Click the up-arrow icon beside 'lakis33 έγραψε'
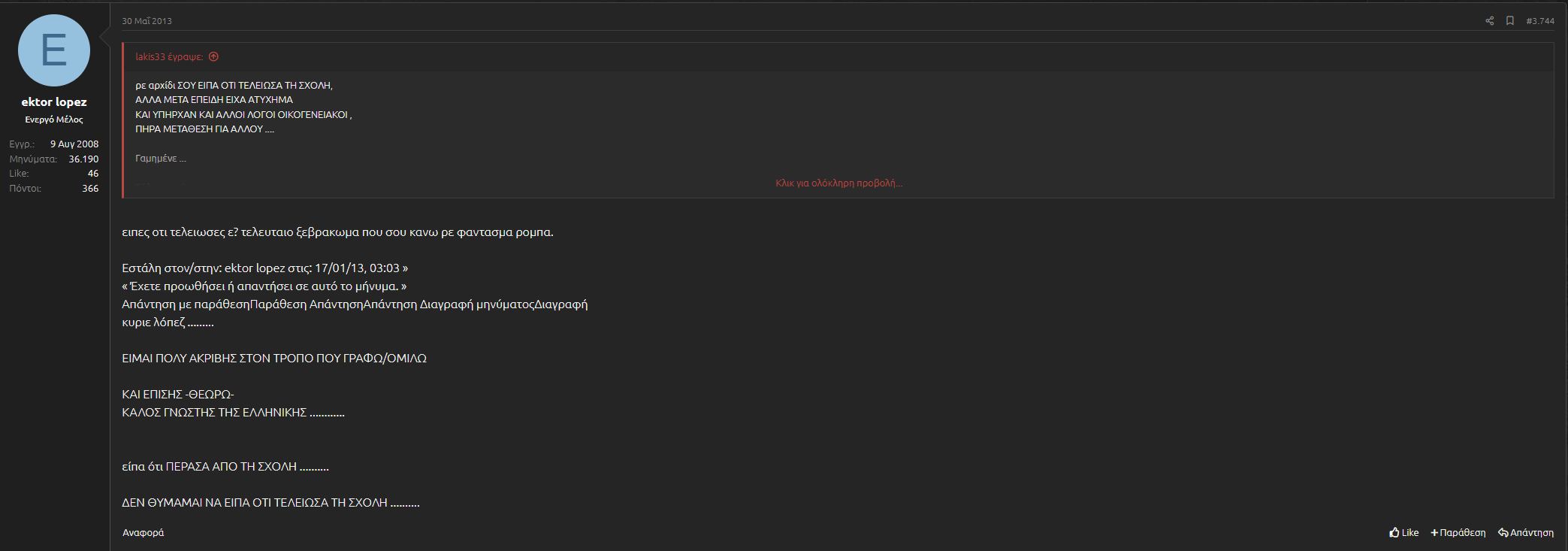1568x551 pixels. click(x=213, y=57)
